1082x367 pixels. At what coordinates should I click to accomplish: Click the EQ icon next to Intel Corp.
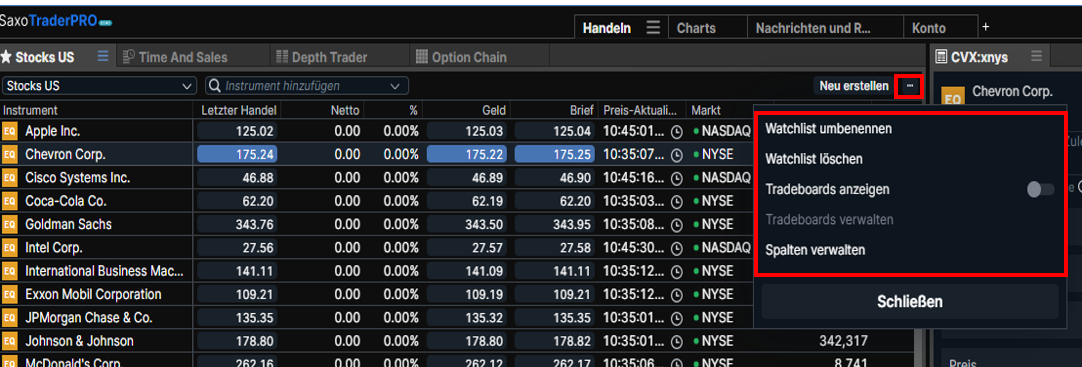pos(10,248)
